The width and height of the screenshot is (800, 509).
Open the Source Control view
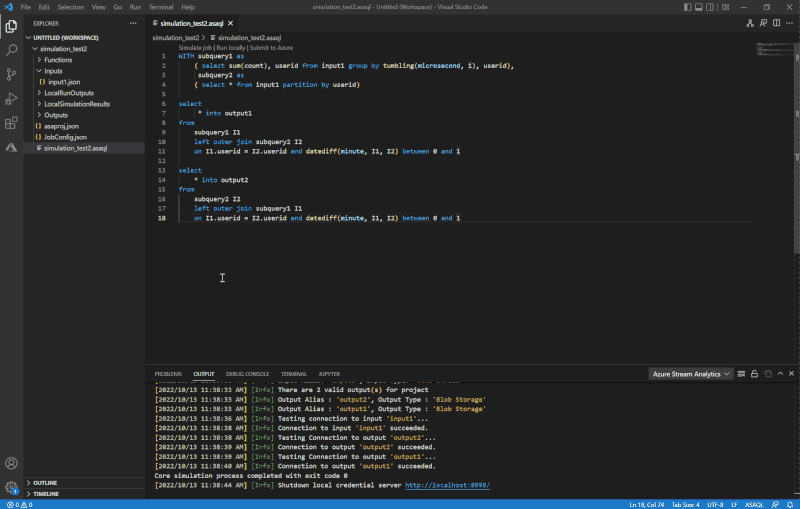tap(11, 74)
